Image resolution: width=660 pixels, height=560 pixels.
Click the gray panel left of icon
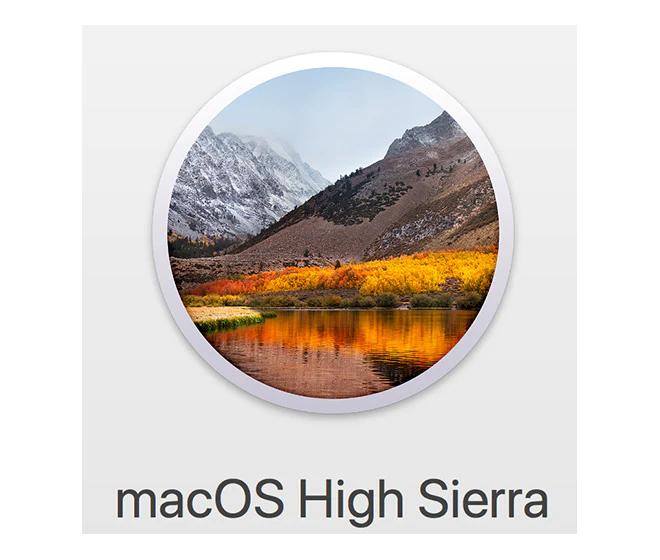[x=117, y=232]
